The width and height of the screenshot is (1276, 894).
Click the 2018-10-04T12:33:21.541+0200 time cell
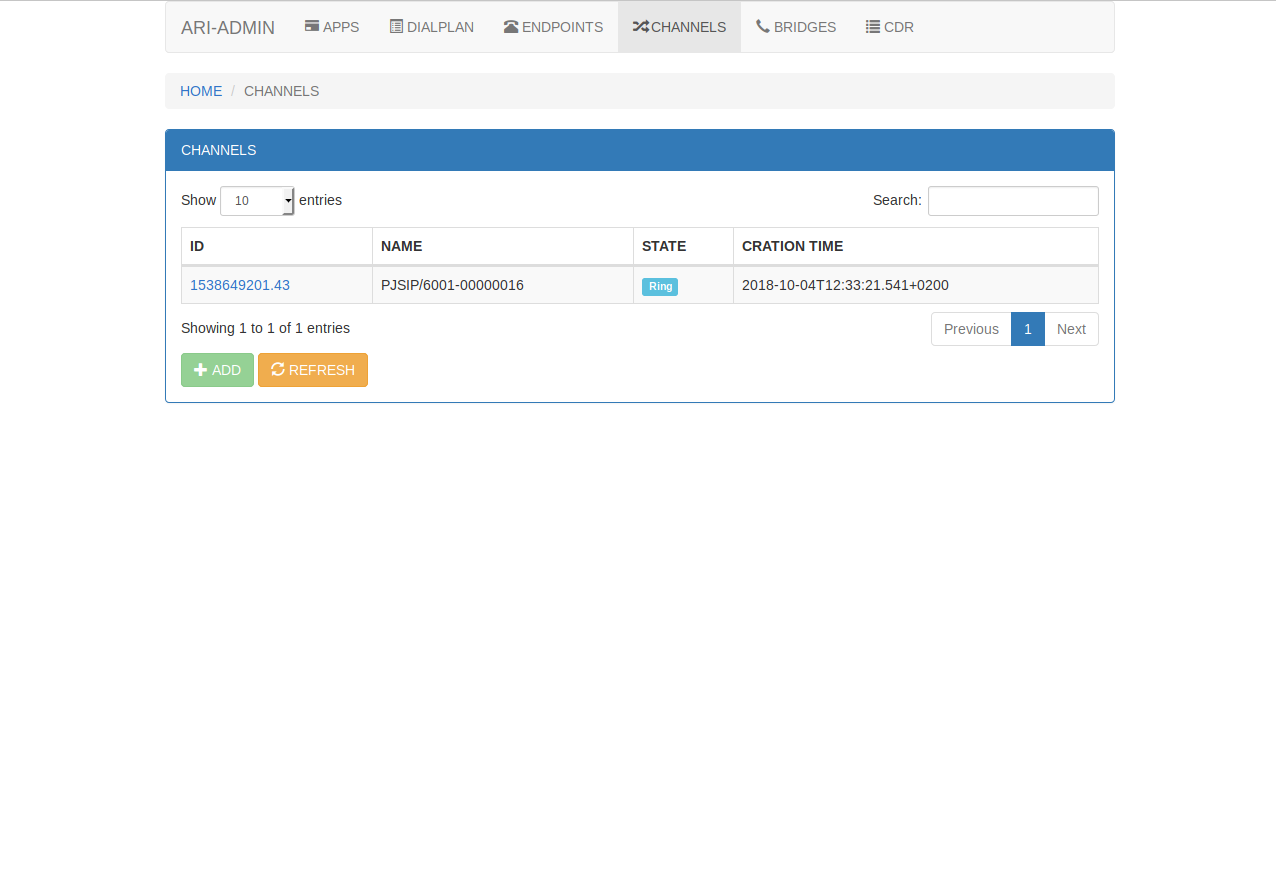tap(916, 285)
